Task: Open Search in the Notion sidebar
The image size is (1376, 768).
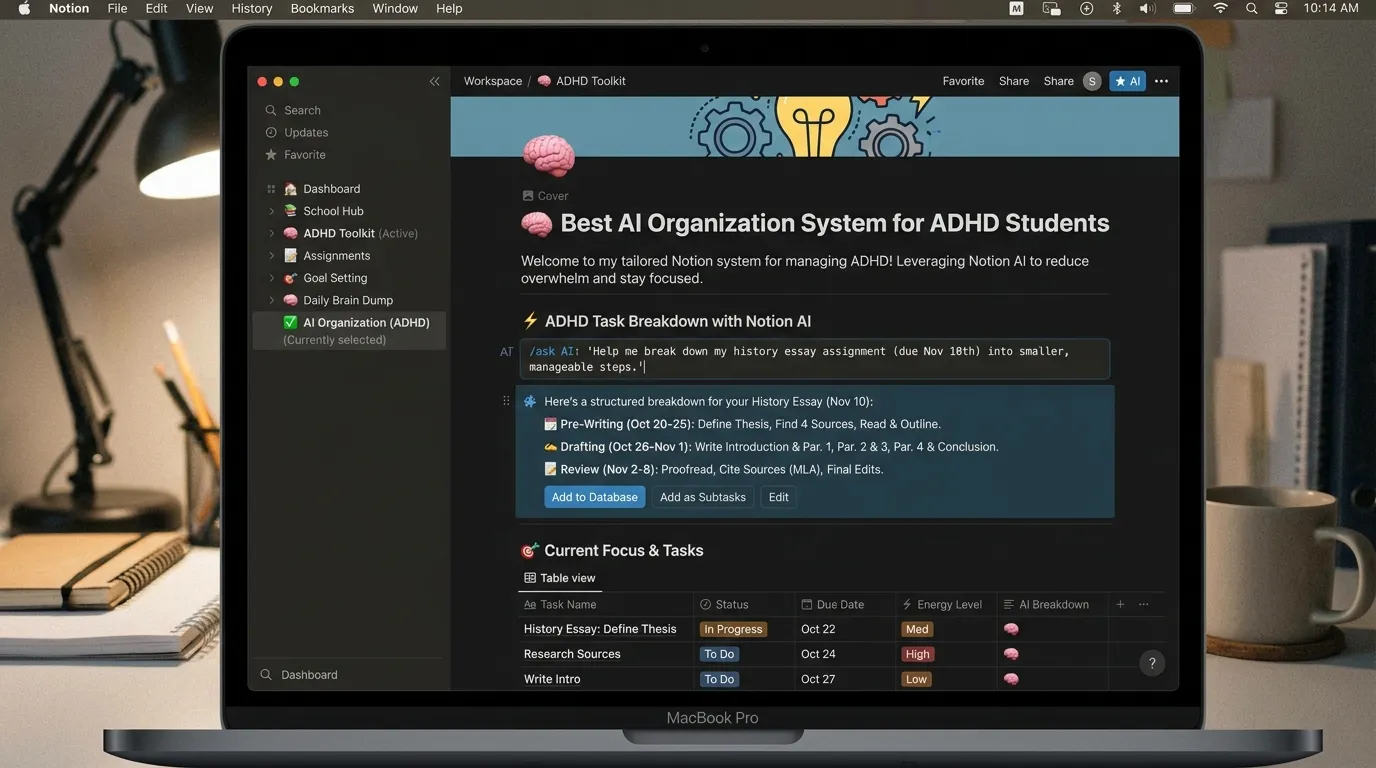Action: tap(292, 110)
